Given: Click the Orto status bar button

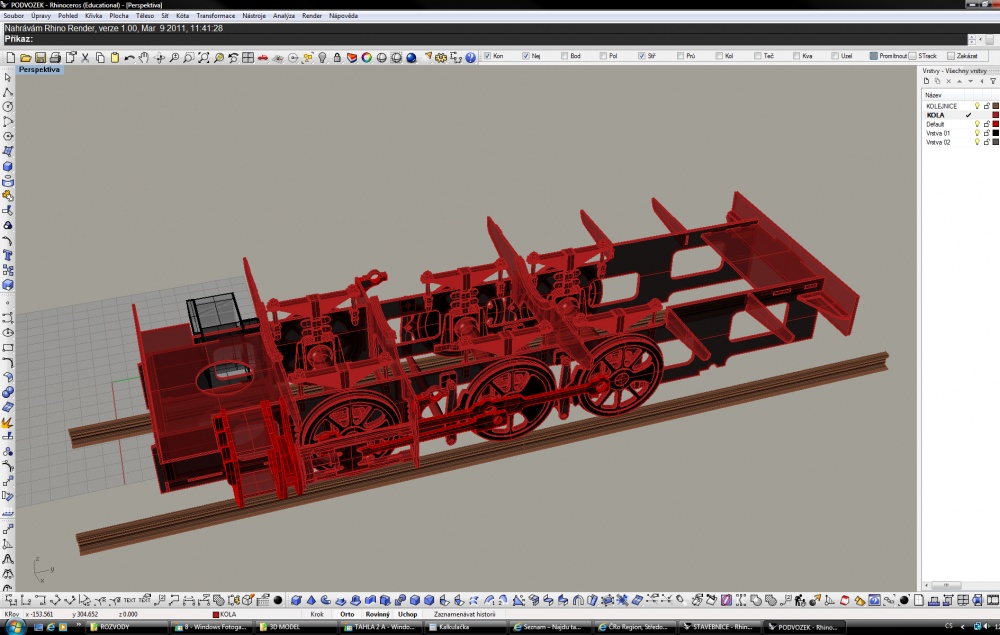Looking at the screenshot, I should coord(347,615).
